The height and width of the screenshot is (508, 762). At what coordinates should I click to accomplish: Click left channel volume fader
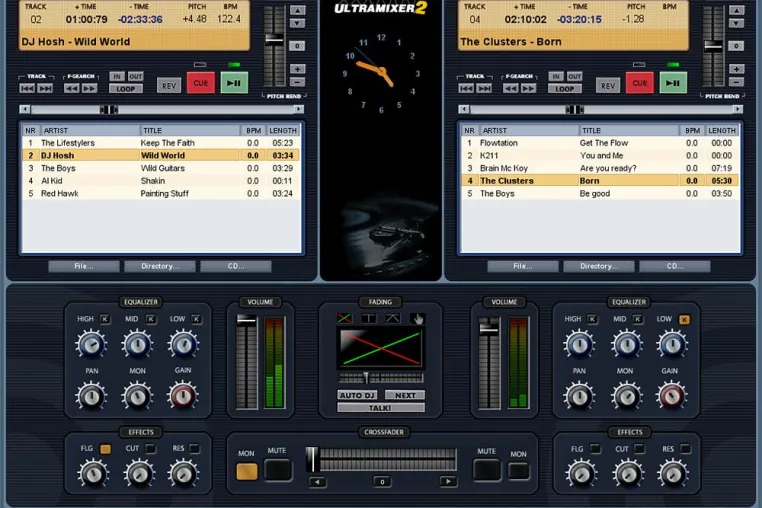(x=246, y=362)
